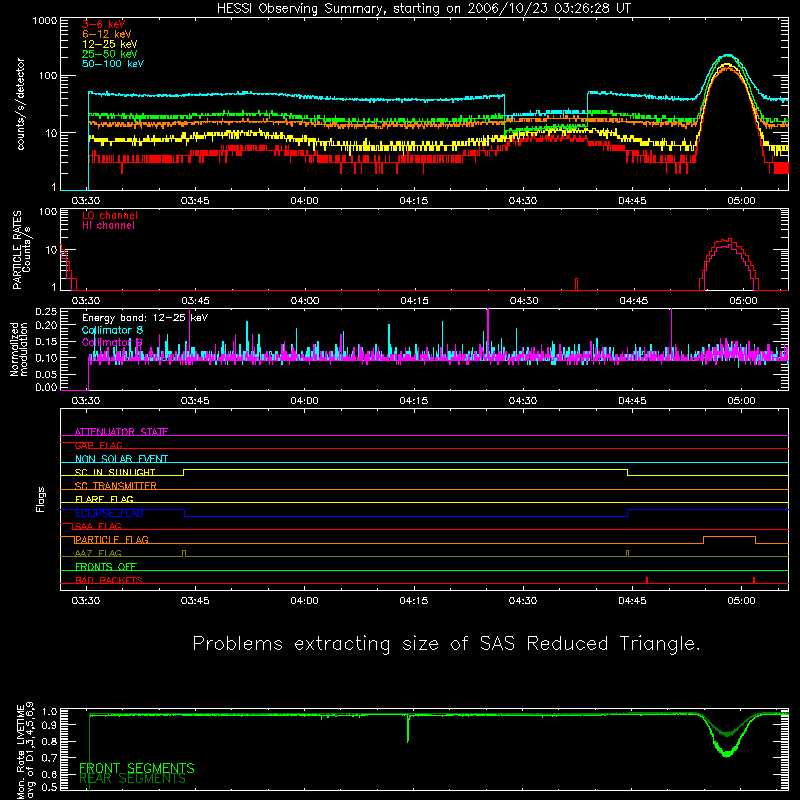This screenshot has width=800, height=800.
Task: Select the orange '6-12 keV' legend label
Action: 106,34
